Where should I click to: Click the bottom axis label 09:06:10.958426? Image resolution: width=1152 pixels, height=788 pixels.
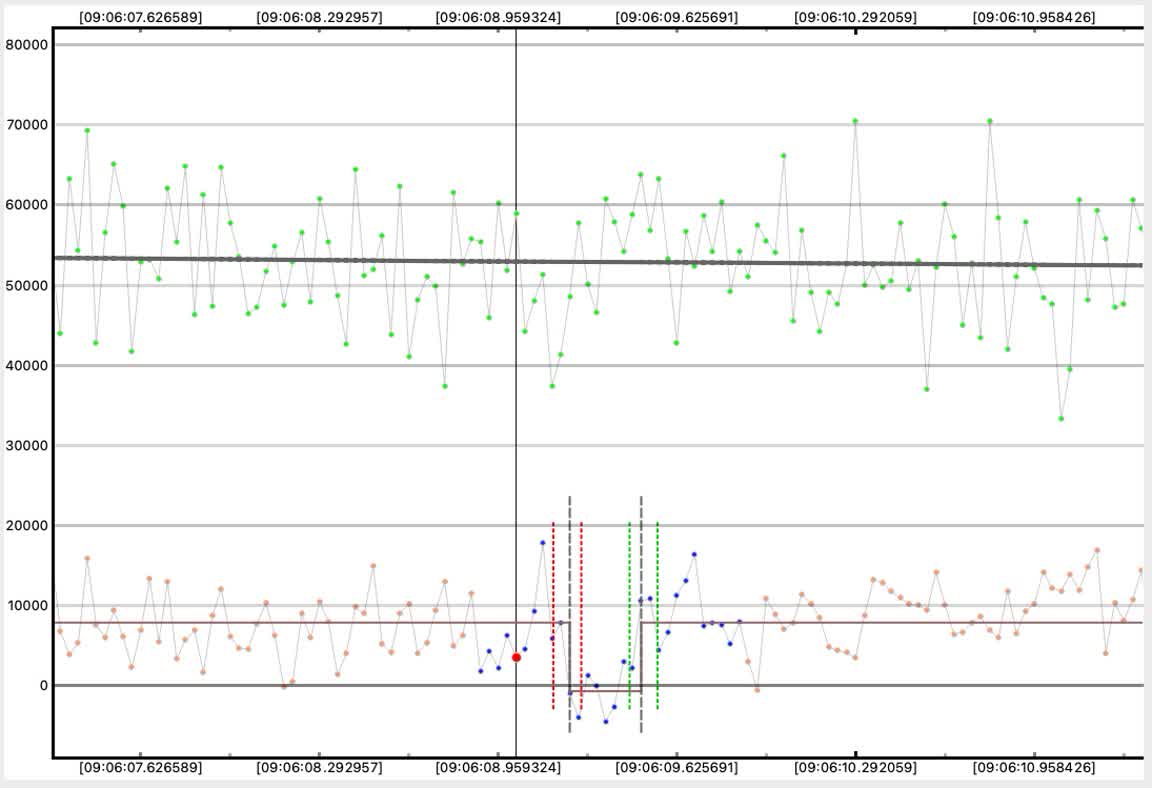pos(1033,768)
